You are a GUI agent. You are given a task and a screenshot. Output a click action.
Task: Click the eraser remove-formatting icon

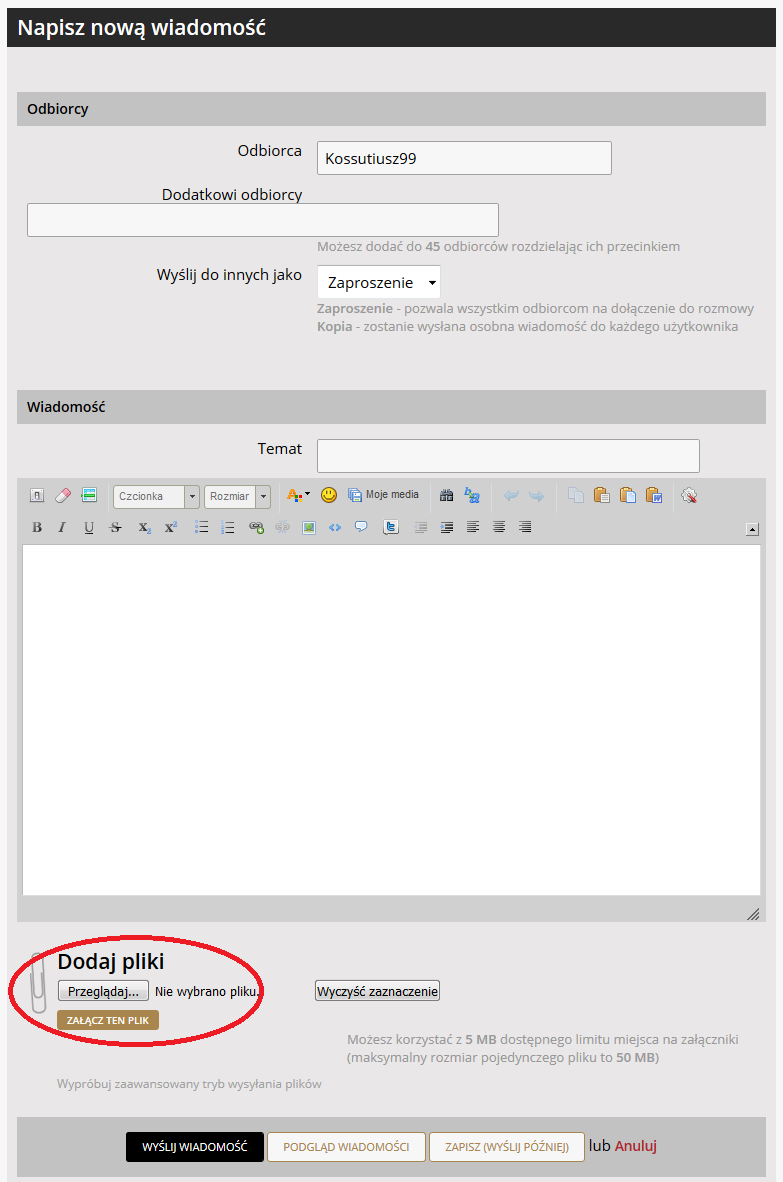[62, 495]
